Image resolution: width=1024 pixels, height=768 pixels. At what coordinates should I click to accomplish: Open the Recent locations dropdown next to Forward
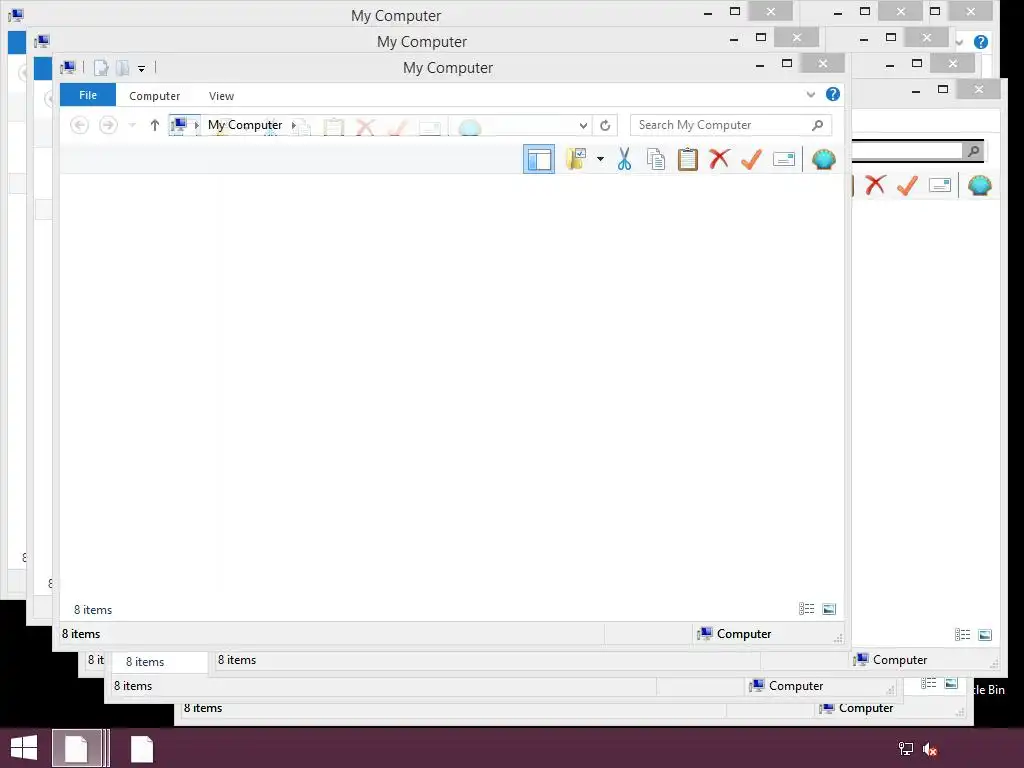point(132,125)
